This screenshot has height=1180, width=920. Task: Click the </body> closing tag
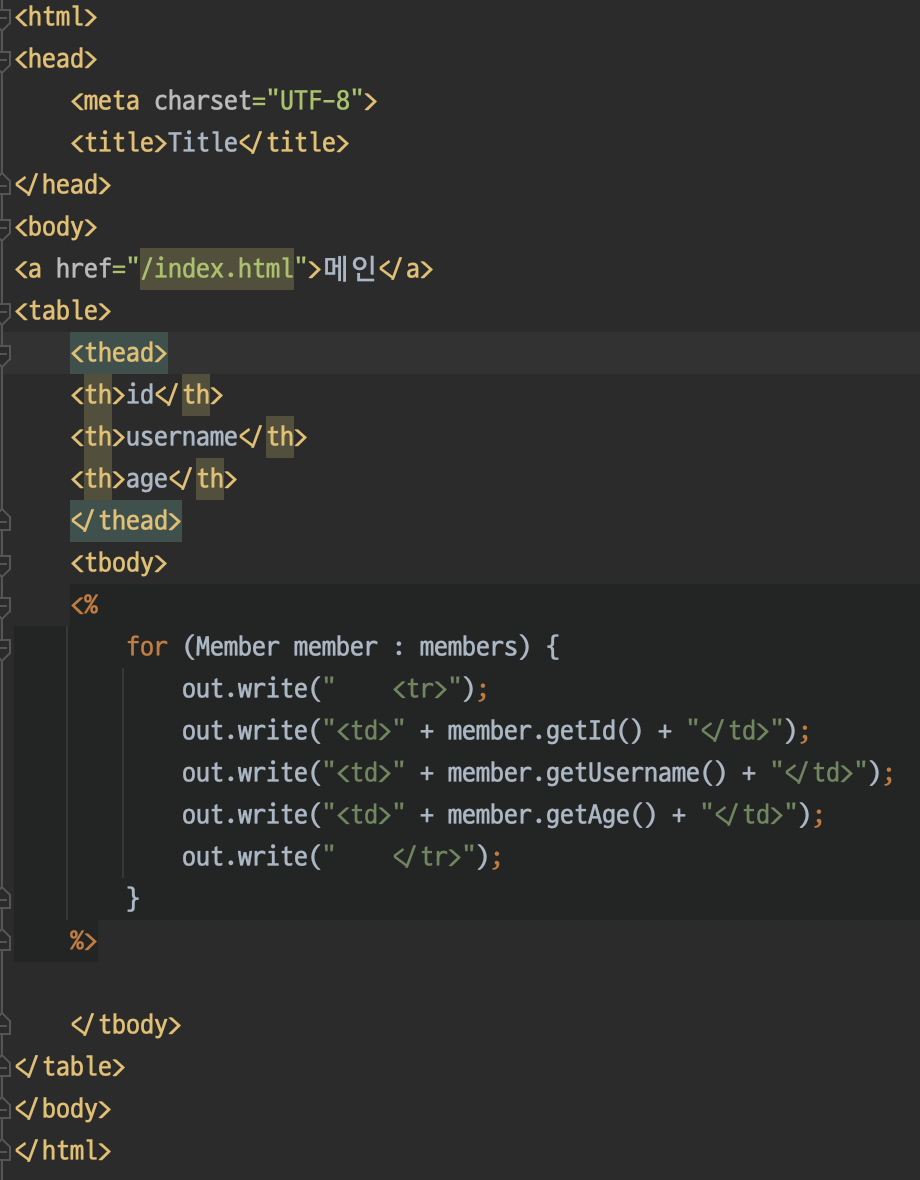pos(62,1109)
